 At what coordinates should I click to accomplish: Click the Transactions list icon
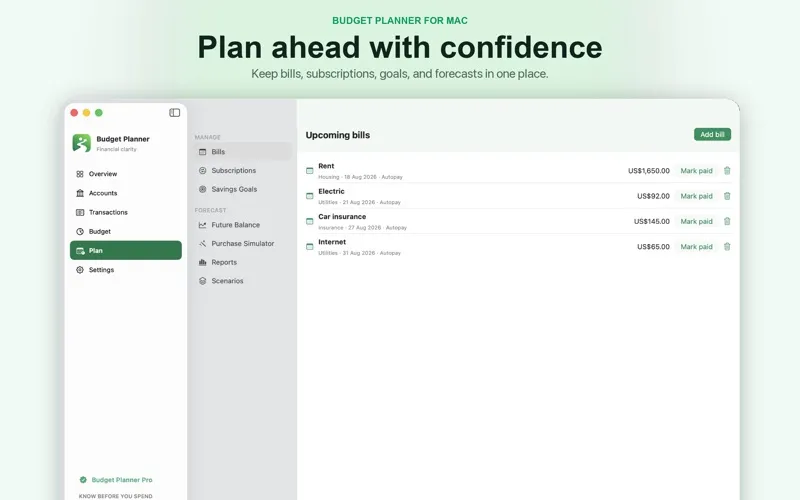click(x=80, y=212)
